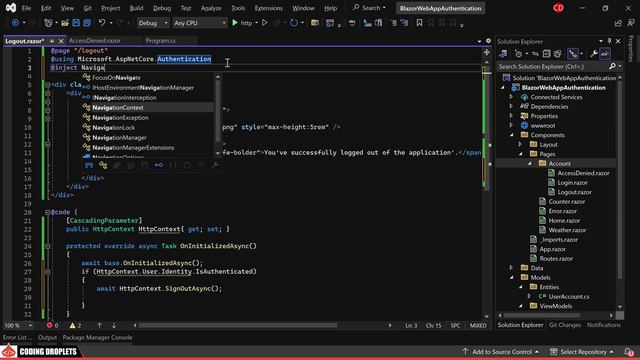Image resolution: width=640 pixels, height=360 pixels.
Task: Open the Git menu
Action: (87, 8)
